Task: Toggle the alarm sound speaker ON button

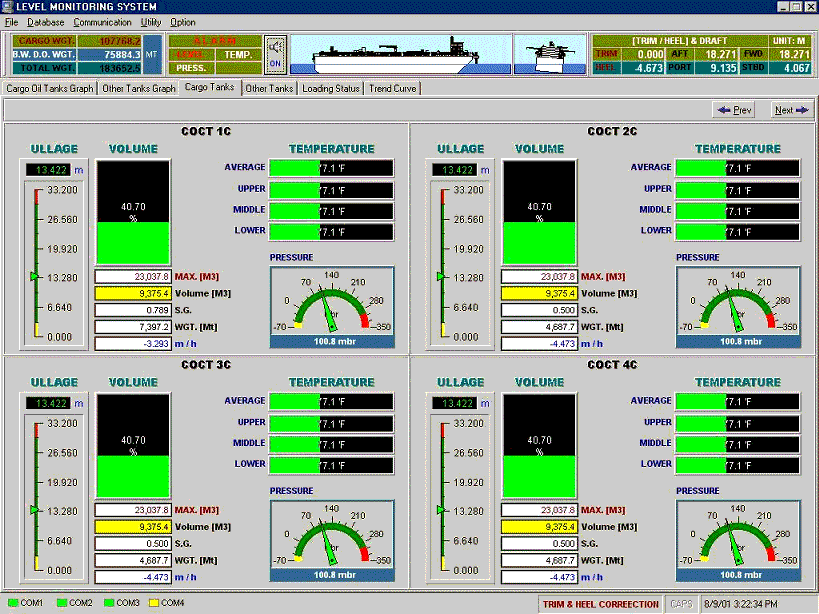Action: 274,54
